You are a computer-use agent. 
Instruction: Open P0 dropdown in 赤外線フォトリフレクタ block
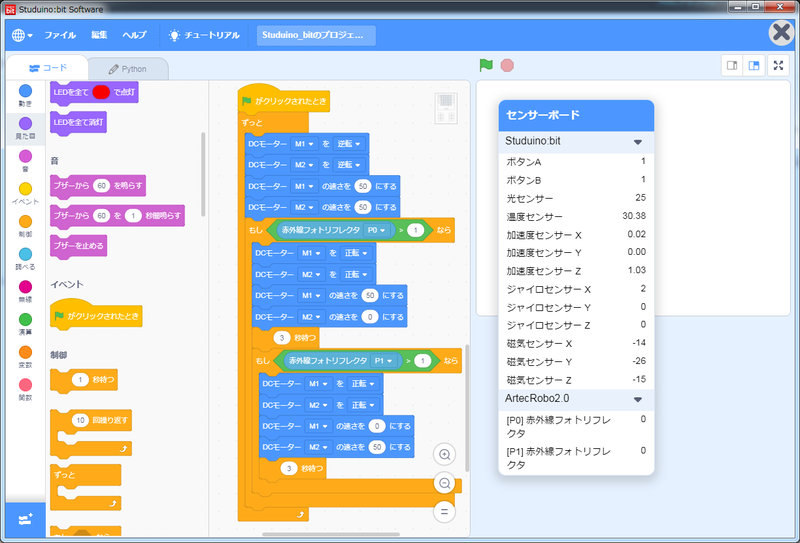coord(377,230)
